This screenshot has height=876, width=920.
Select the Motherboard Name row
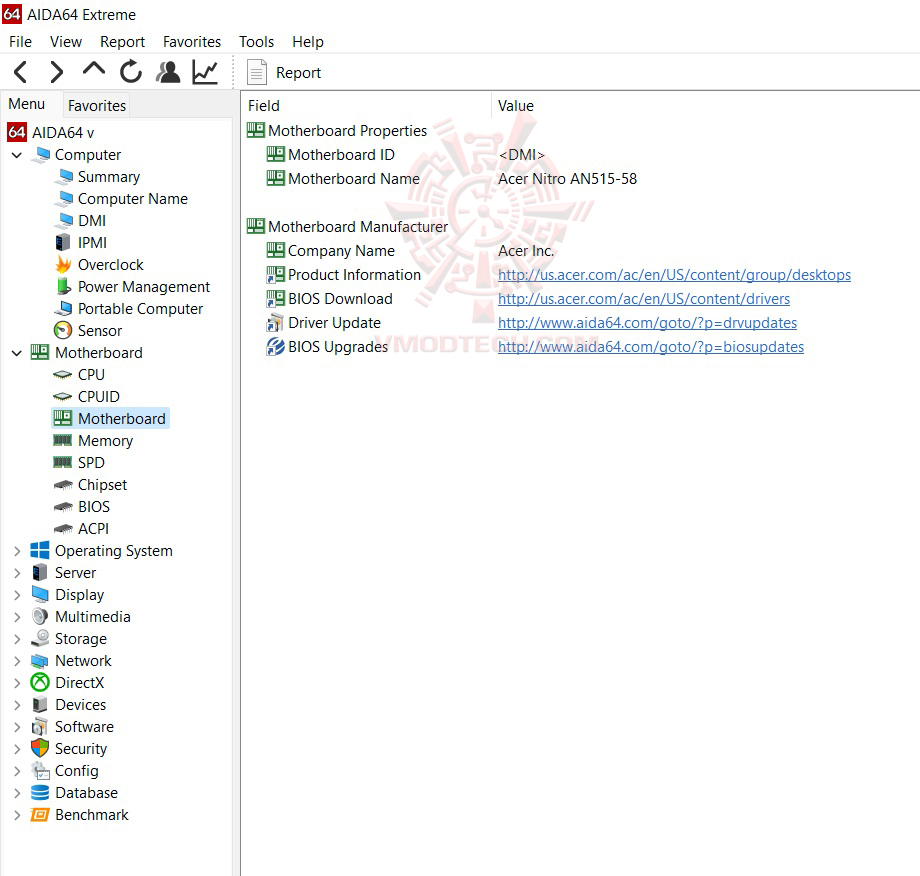pyautogui.click(x=354, y=179)
